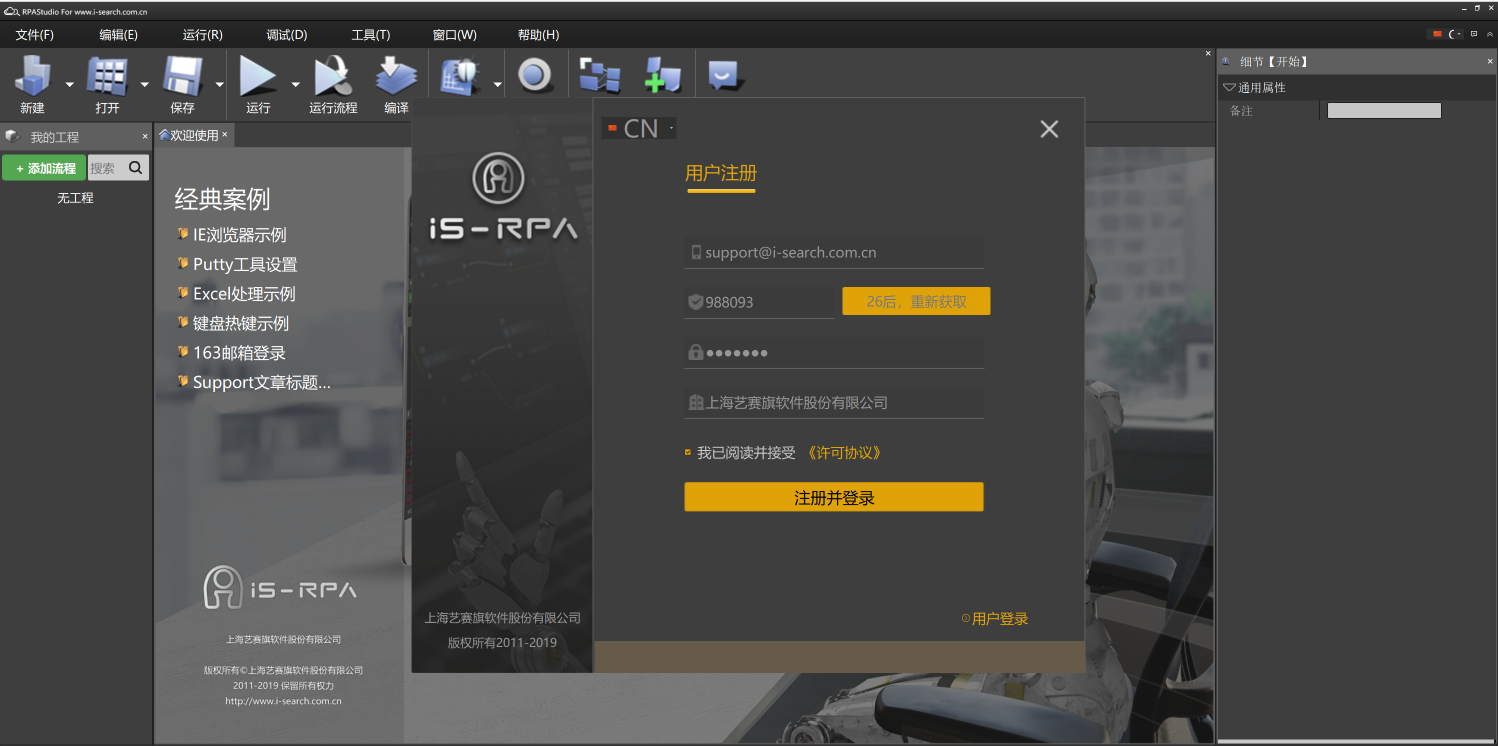Uncheck 我已阅读并接受 license agreement checkbox
Image resolution: width=1498 pixels, height=746 pixels.
(687, 453)
